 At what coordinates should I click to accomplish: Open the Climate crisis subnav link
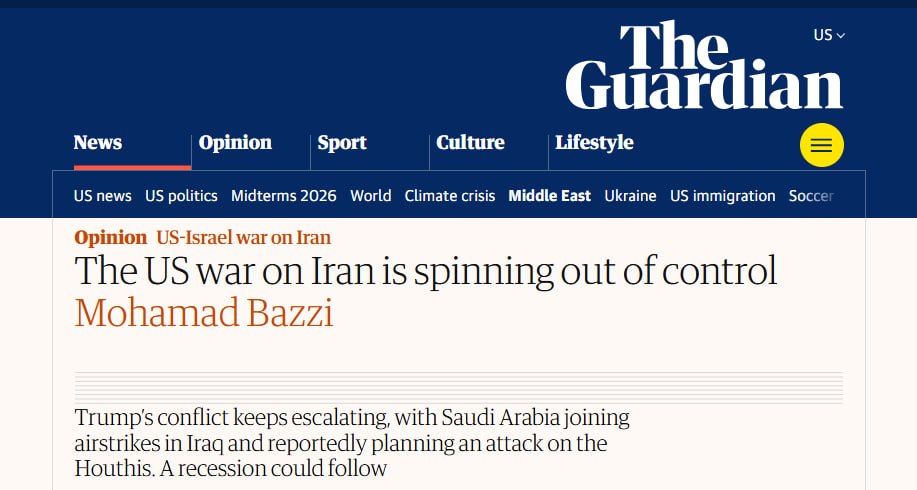450,196
